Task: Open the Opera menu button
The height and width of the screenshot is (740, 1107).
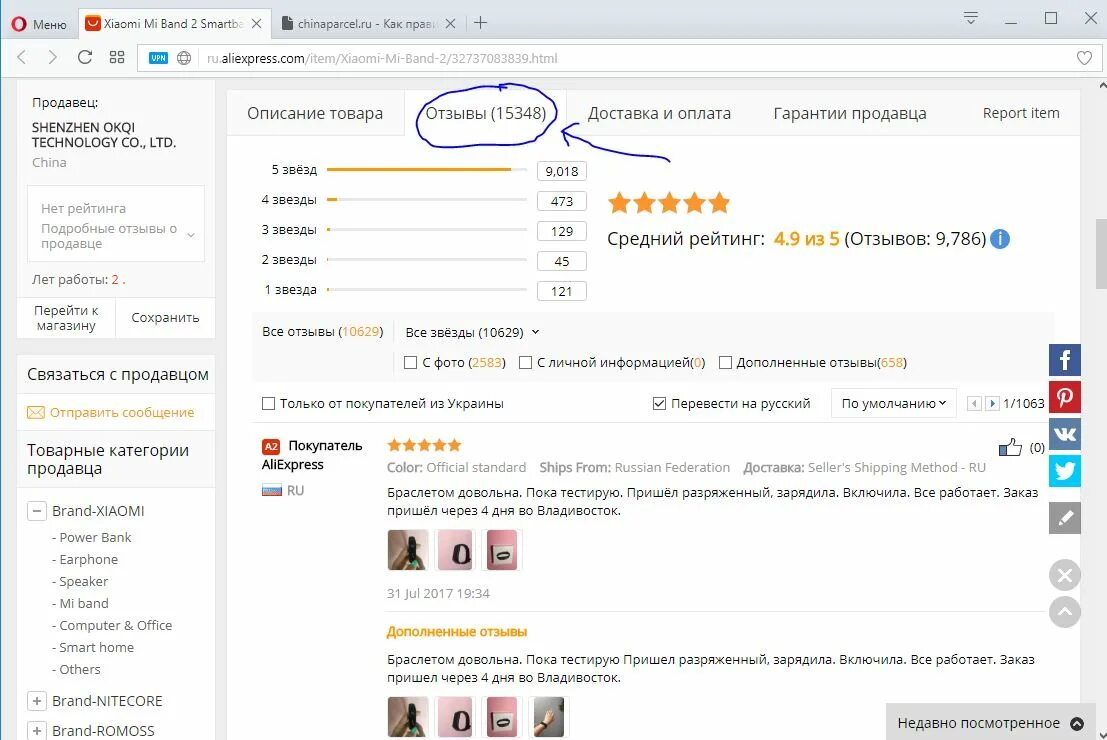Action: pos(39,23)
